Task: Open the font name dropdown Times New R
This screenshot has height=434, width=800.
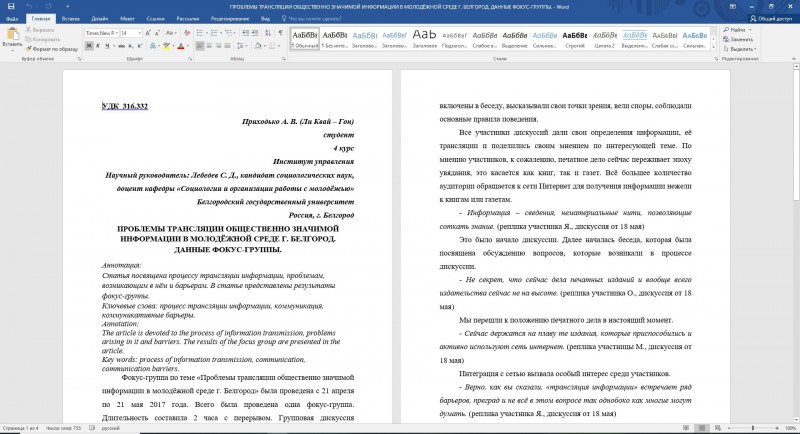Action: 117,33
